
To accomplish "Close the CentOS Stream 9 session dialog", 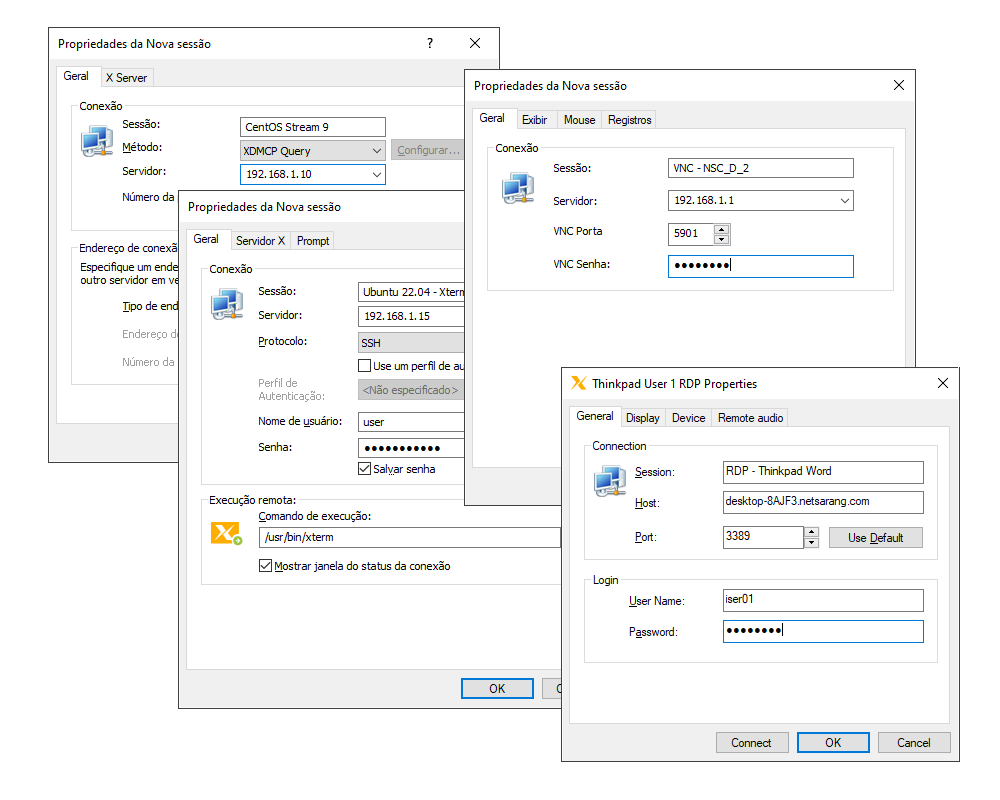I will 474,43.
